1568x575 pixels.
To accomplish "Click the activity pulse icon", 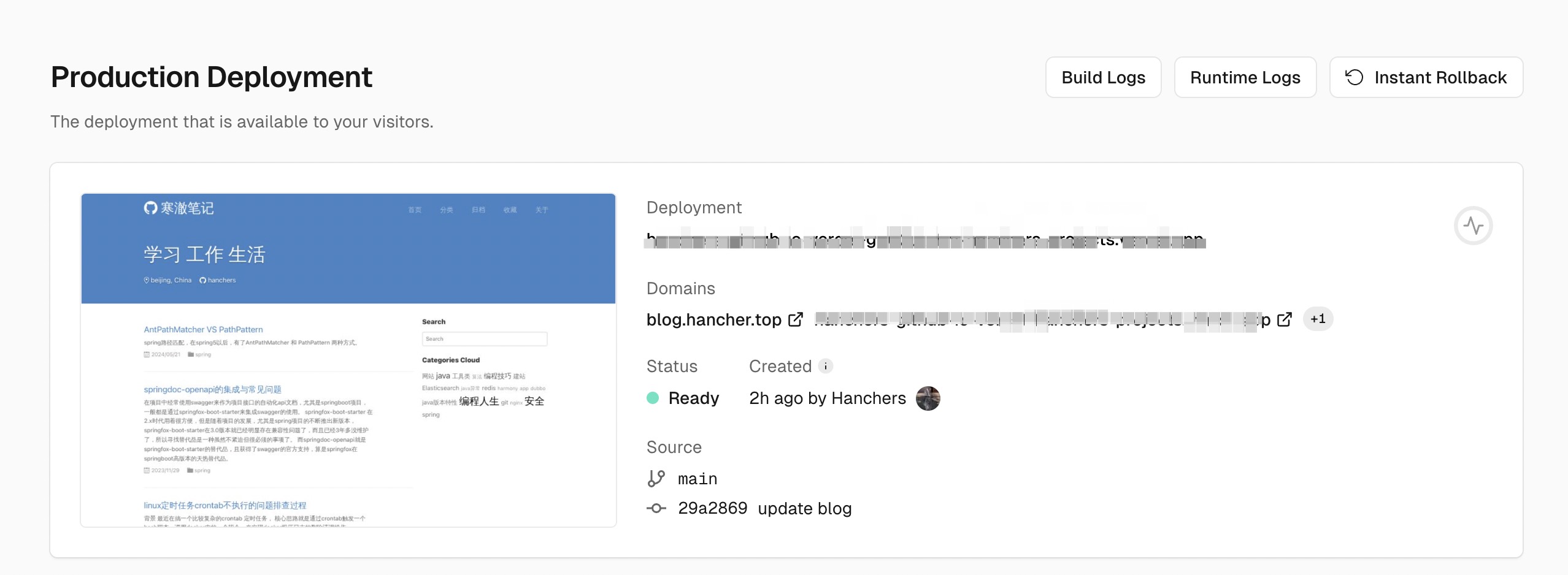I will 1473,226.
